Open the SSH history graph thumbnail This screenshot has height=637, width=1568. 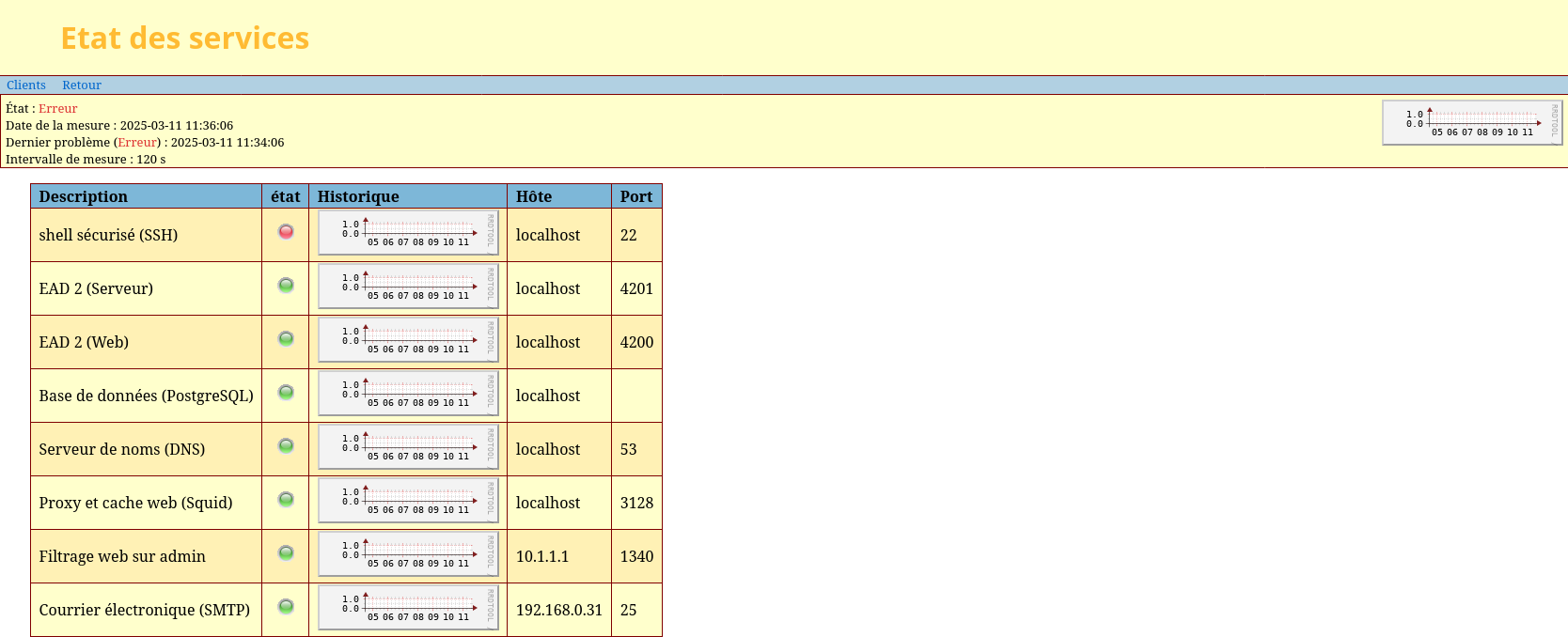pyautogui.click(x=408, y=233)
